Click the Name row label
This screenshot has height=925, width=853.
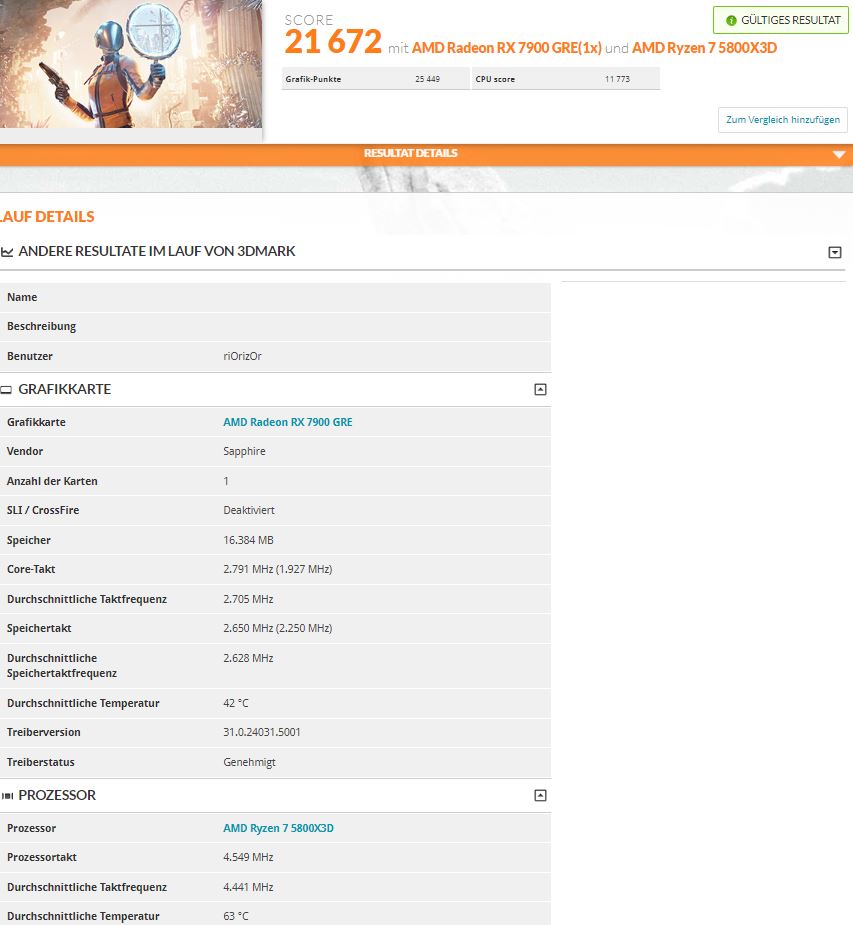22,297
